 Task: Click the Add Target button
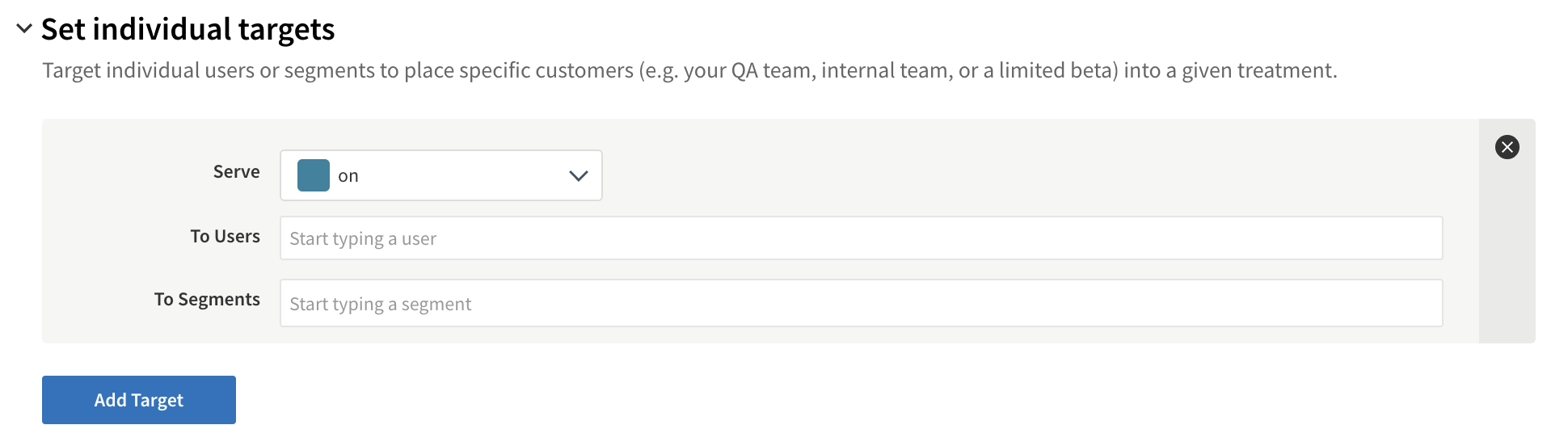coord(139,400)
